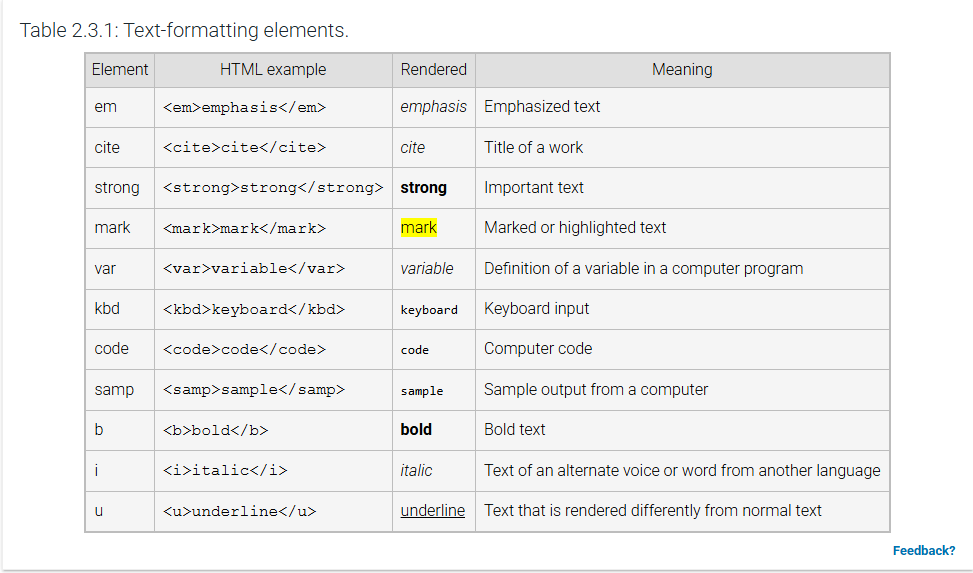Click the 'samp' element name cell
Image resolution: width=973 pixels, height=573 pixels.
pyautogui.click(x=114, y=389)
